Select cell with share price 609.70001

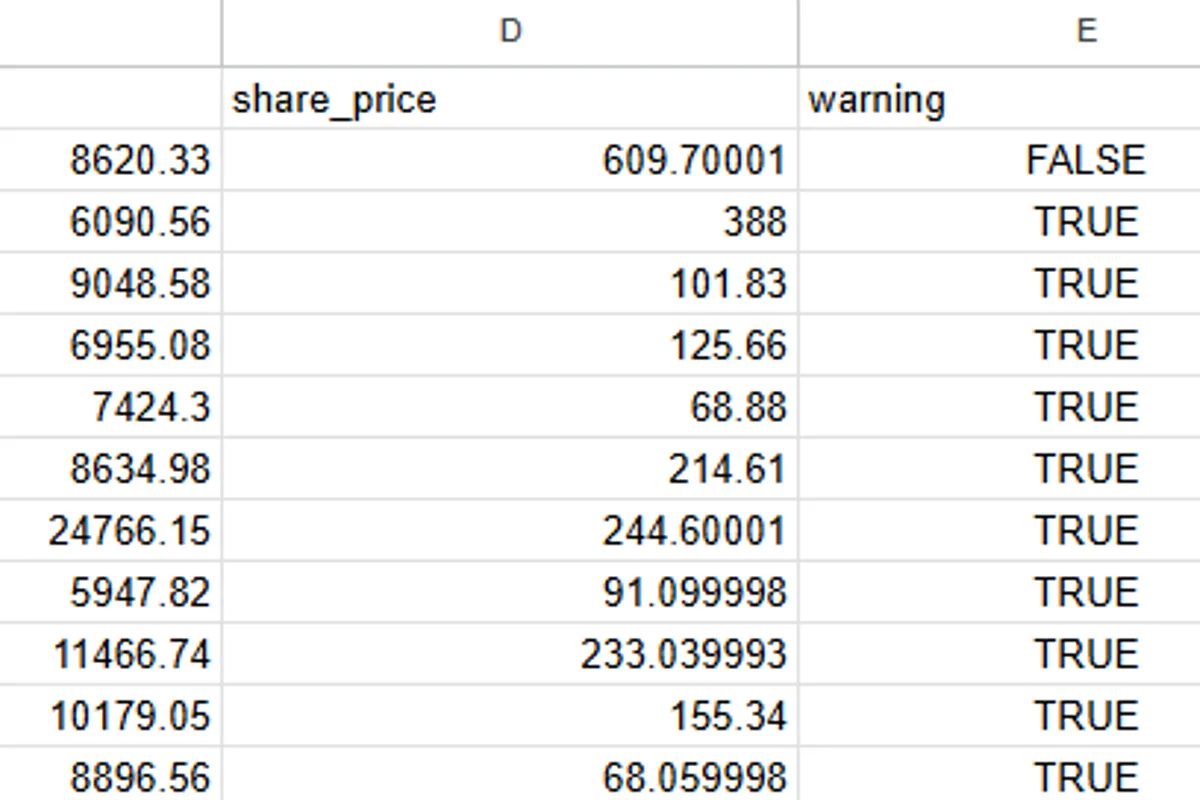pyautogui.click(x=510, y=160)
